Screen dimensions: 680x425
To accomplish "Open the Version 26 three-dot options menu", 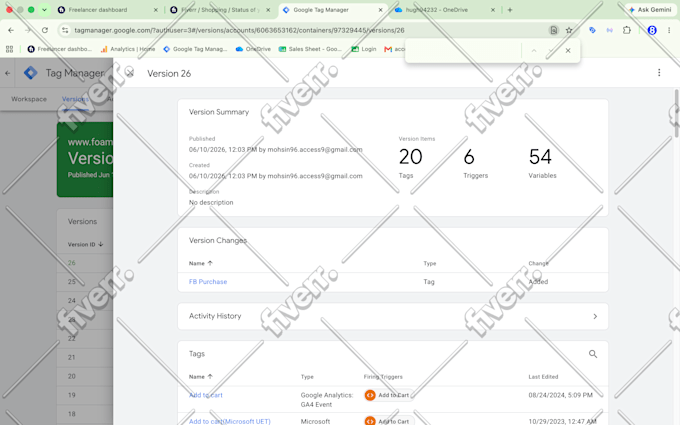I will 659,73.
